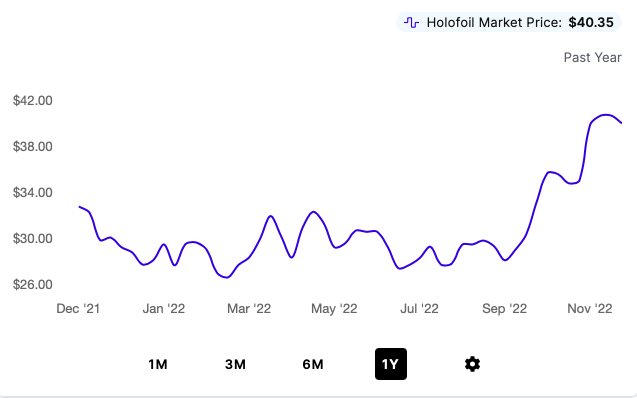Click the Dec '21 axis label
Image resolution: width=637 pixels, height=398 pixels.
(x=78, y=309)
